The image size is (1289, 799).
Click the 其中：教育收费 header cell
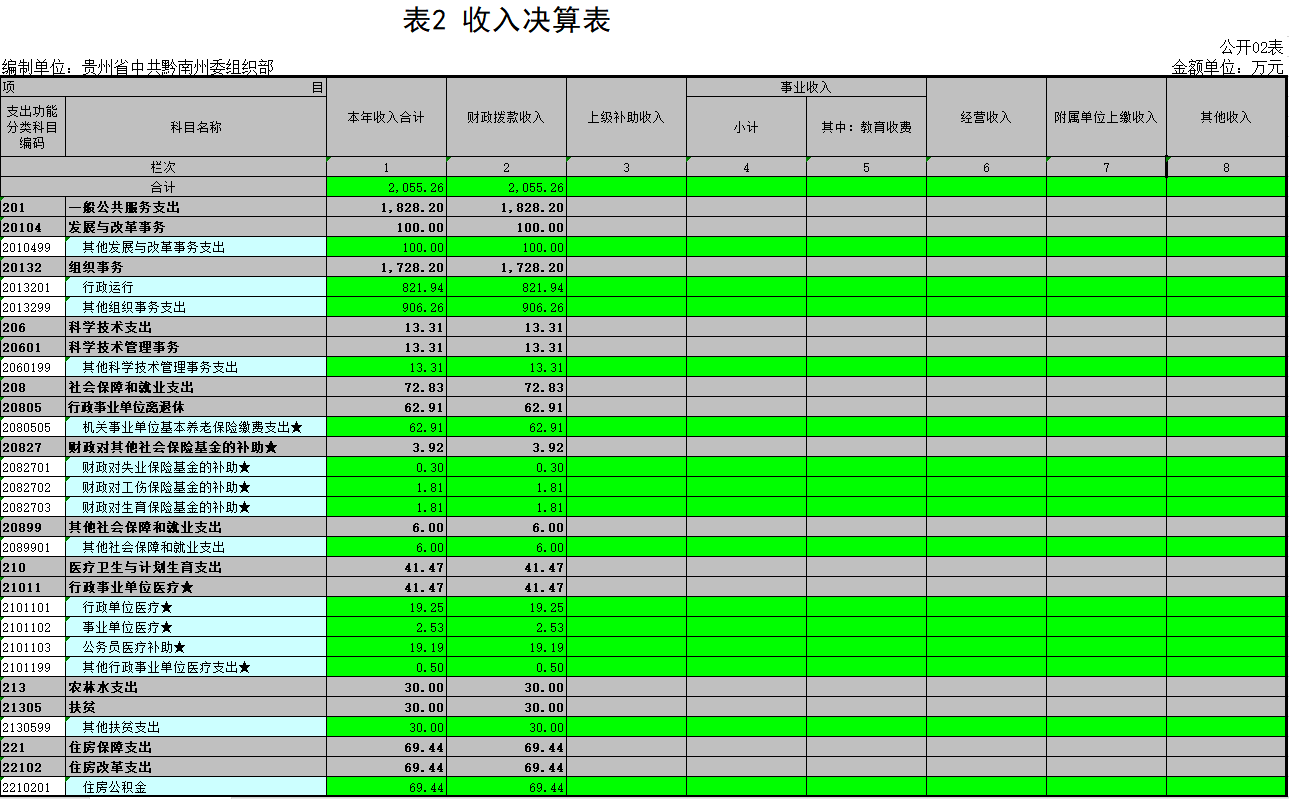866,127
